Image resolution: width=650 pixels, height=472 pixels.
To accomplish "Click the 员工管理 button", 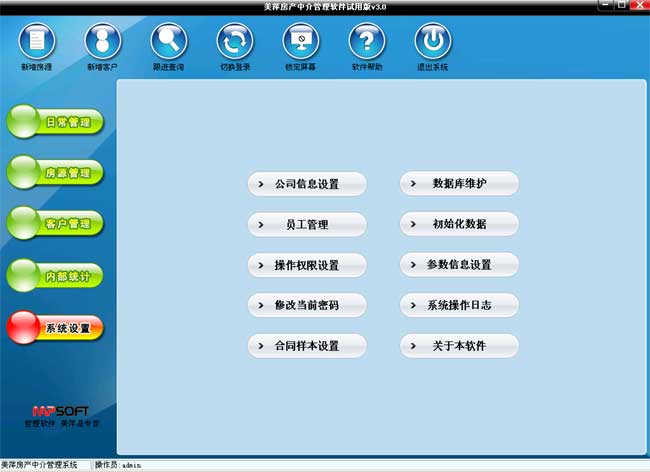I will 307,225.
